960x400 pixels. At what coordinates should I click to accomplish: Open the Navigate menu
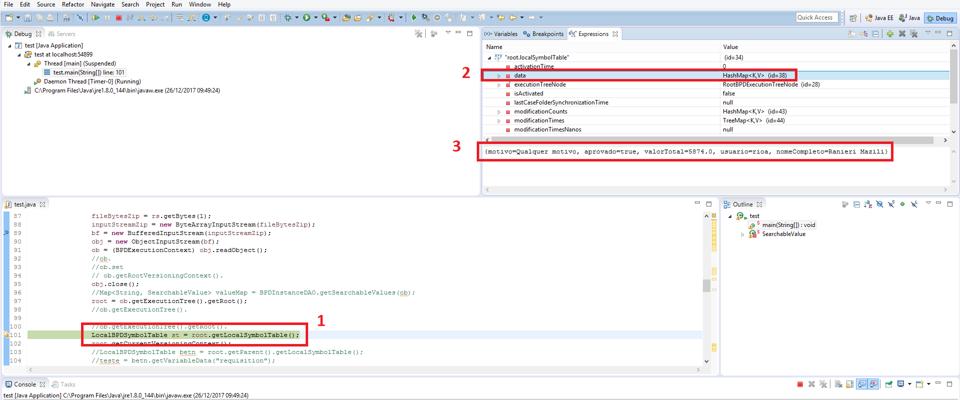tap(102, 4)
